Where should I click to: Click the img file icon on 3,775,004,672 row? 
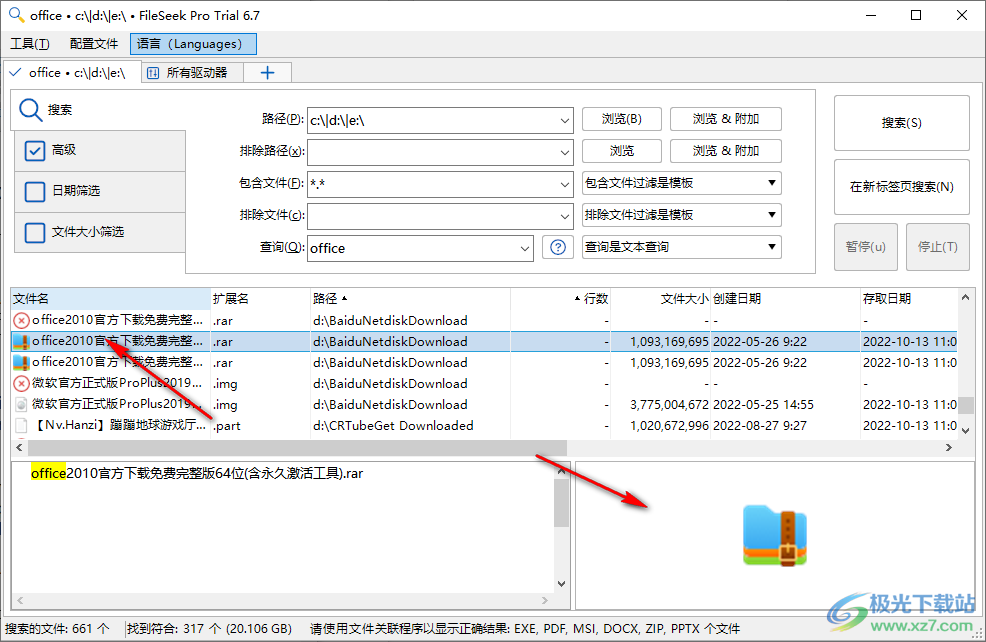coord(21,404)
